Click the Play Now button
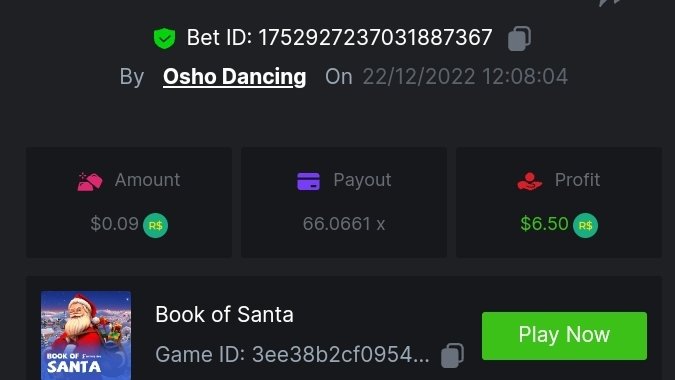 (564, 336)
